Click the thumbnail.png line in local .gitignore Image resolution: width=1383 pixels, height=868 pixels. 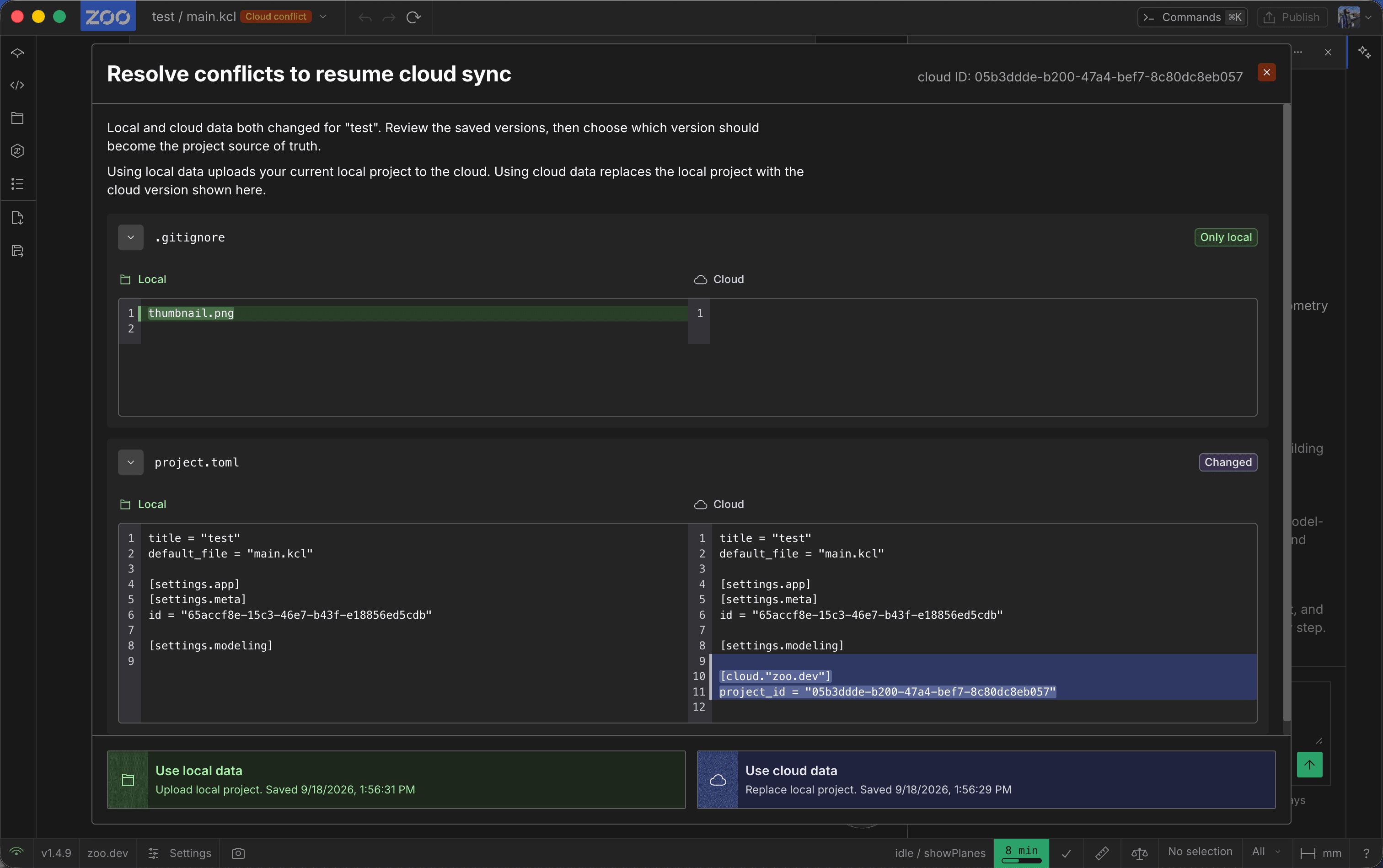tap(191, 313)
